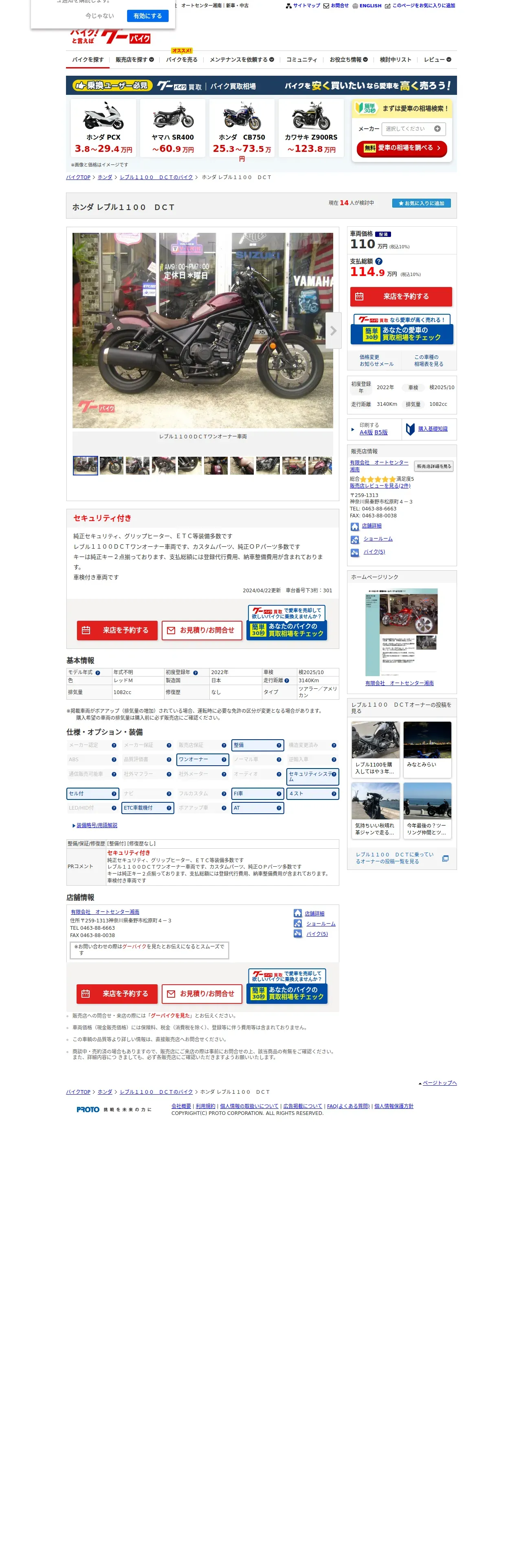
Task: Click help icon in ETC車載機付 tag
Action: [169, 808]
